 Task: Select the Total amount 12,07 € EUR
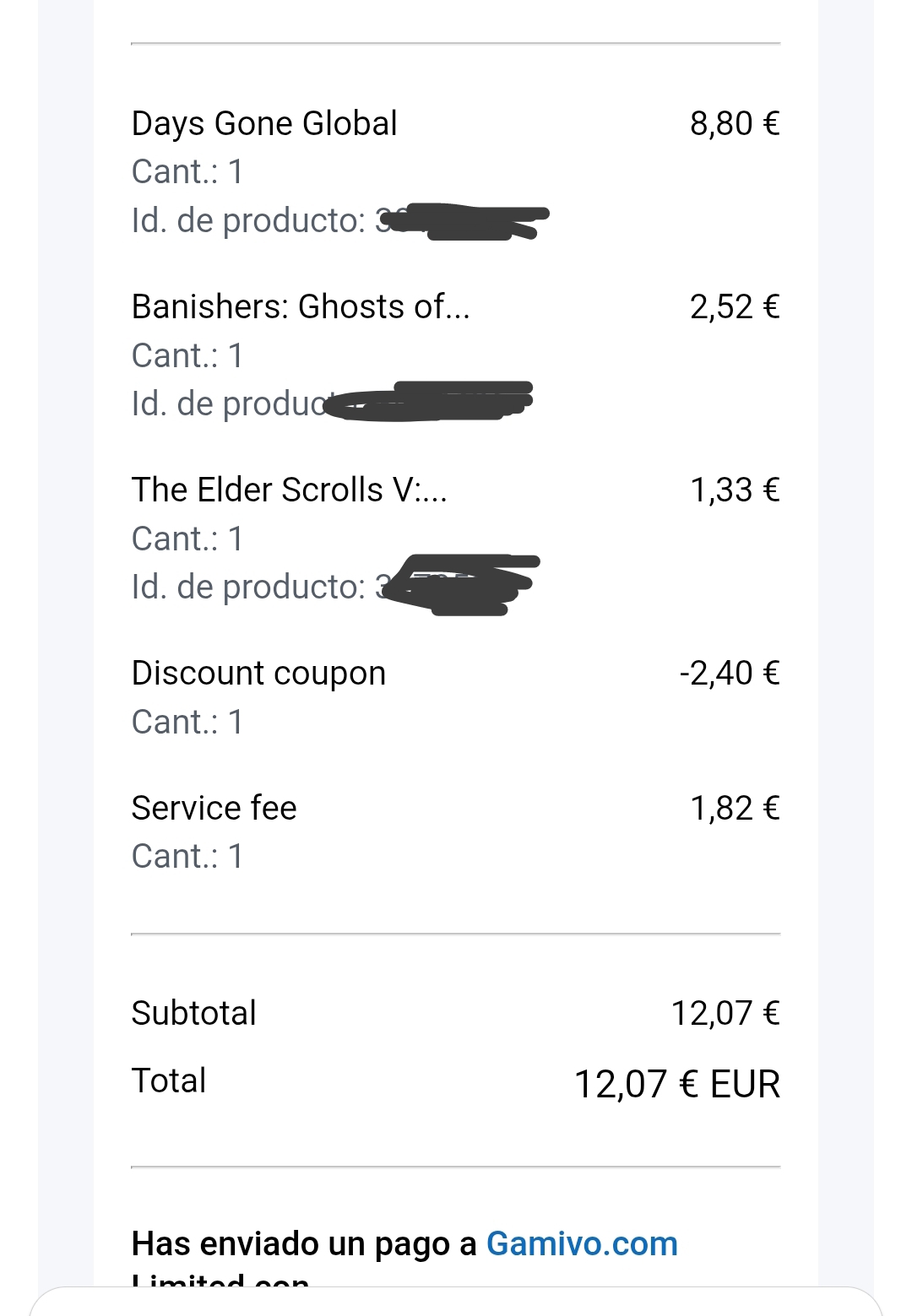676,1084
